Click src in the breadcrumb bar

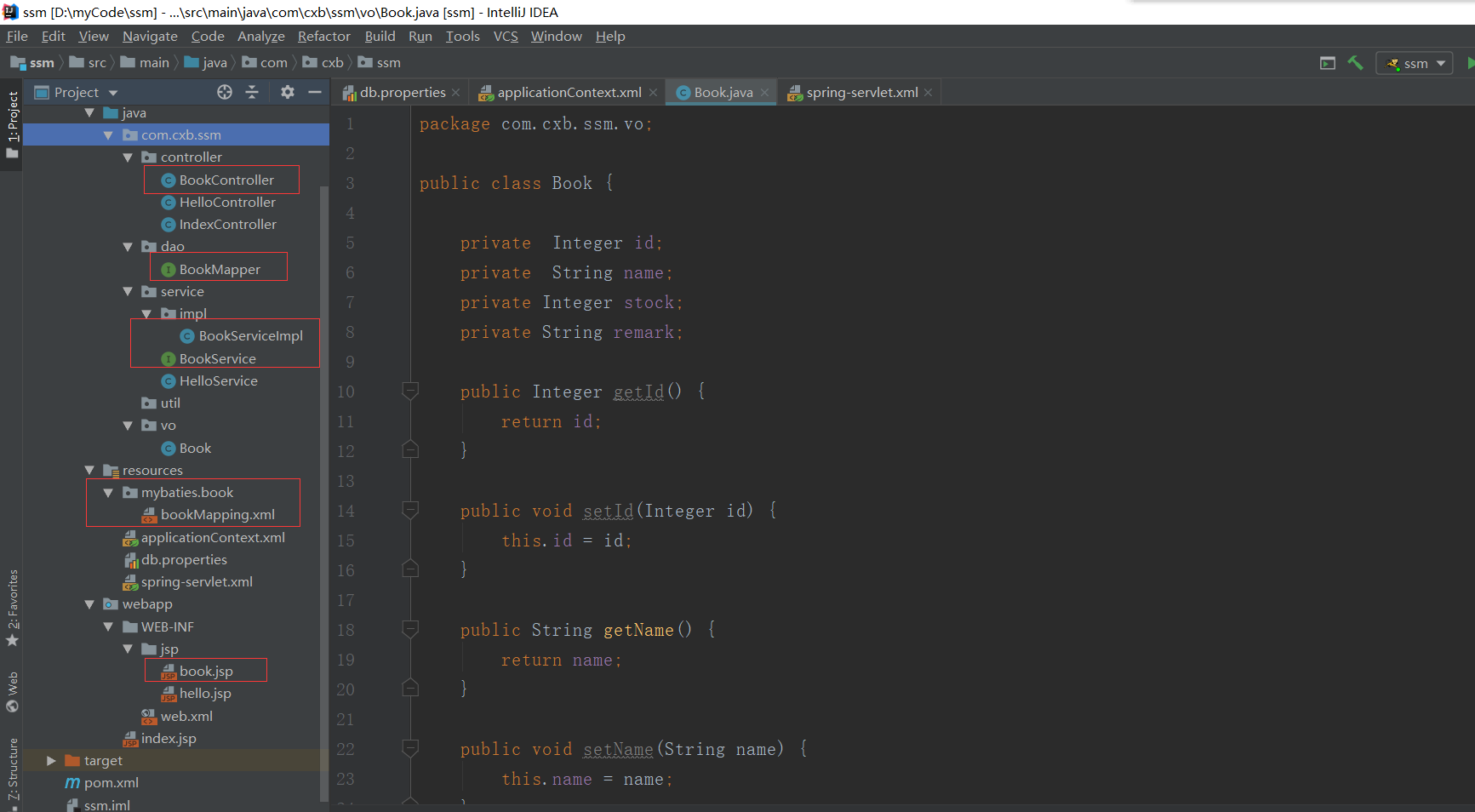pos(95,62)
